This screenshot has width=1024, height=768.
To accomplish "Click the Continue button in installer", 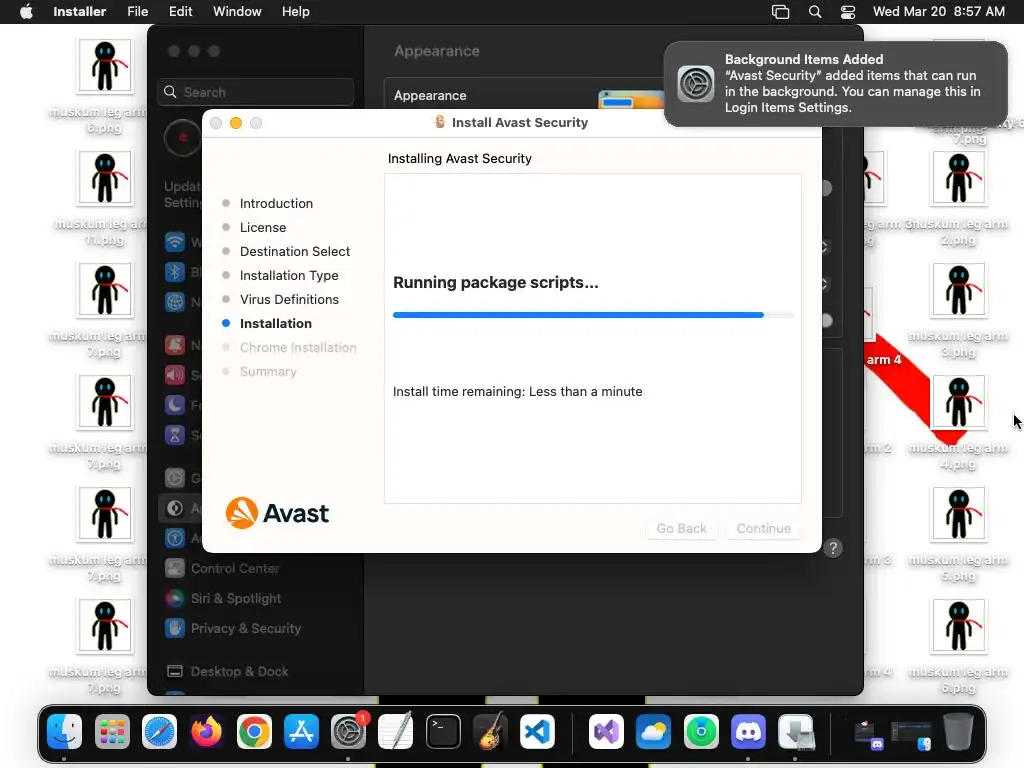I will [x=763, y=528].
